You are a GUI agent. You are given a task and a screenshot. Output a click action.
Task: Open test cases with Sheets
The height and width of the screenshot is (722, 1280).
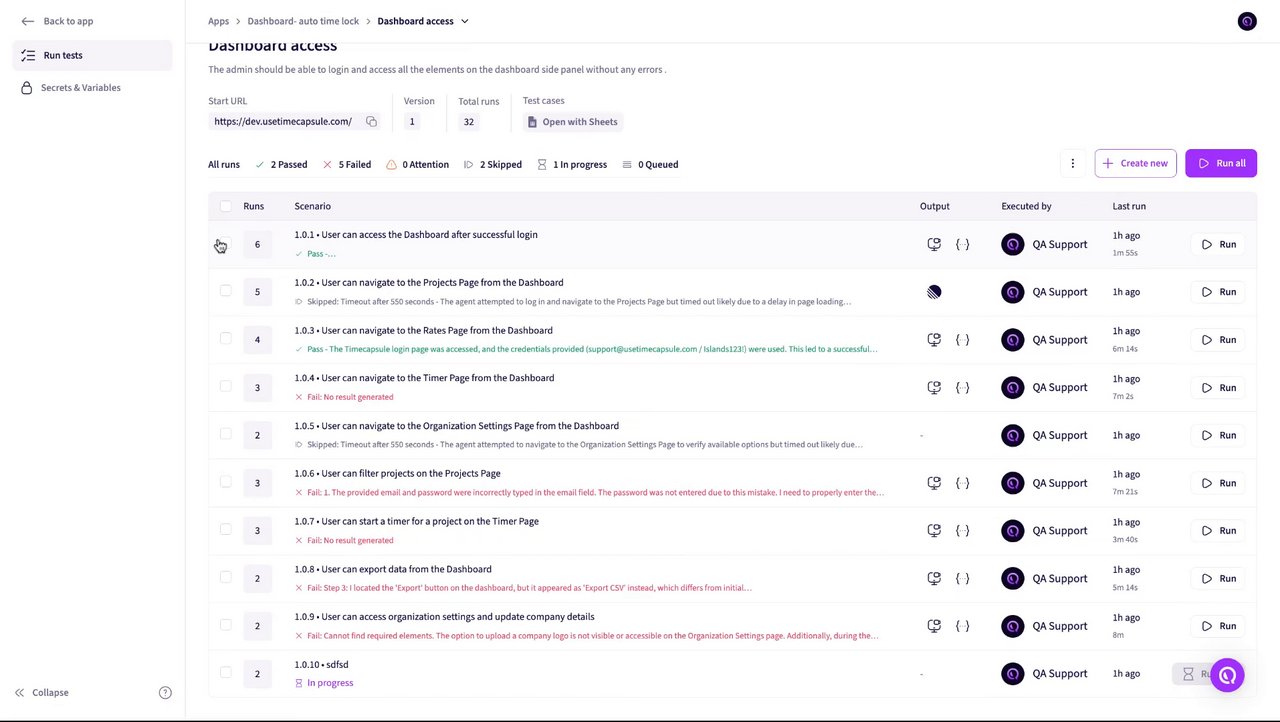(572, 122)
